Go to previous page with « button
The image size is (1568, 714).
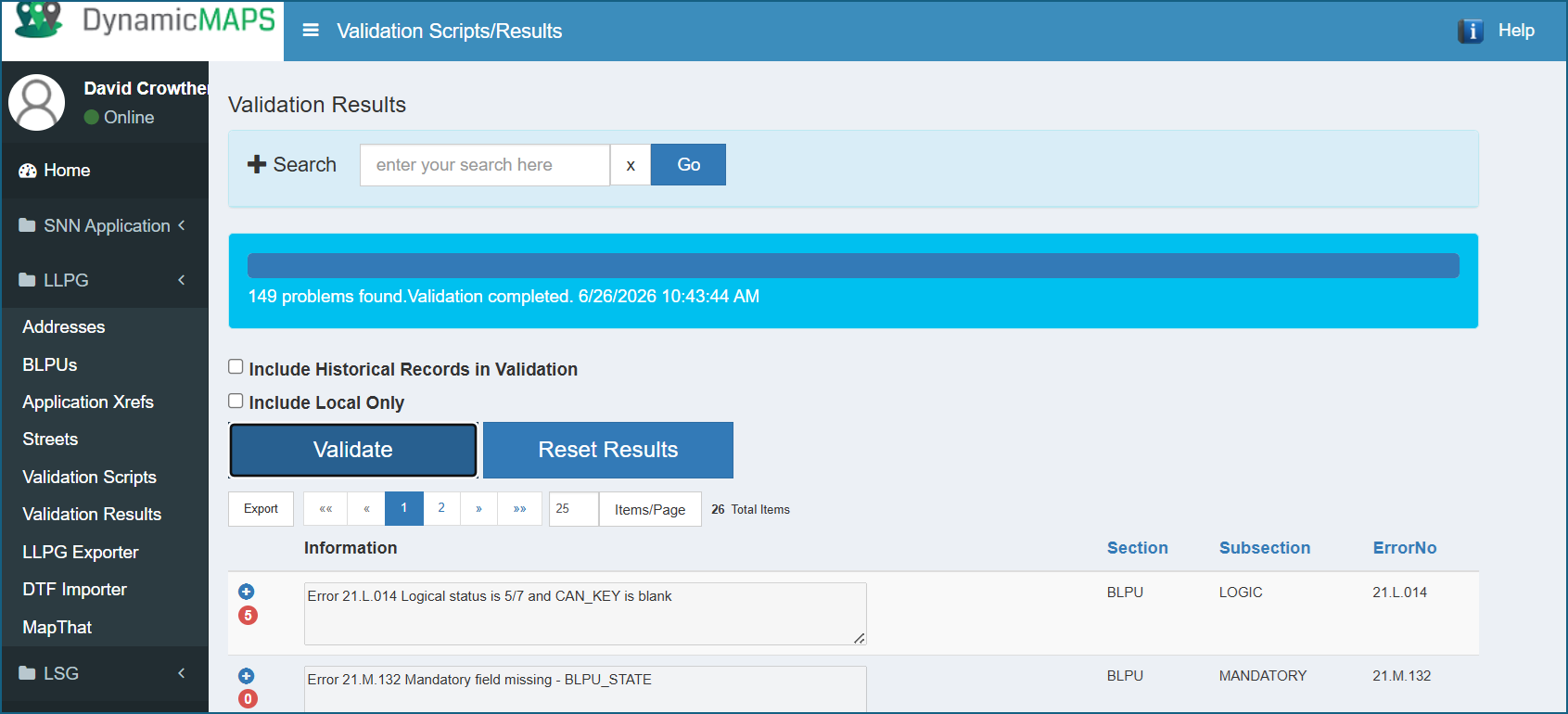coord(366,508)
